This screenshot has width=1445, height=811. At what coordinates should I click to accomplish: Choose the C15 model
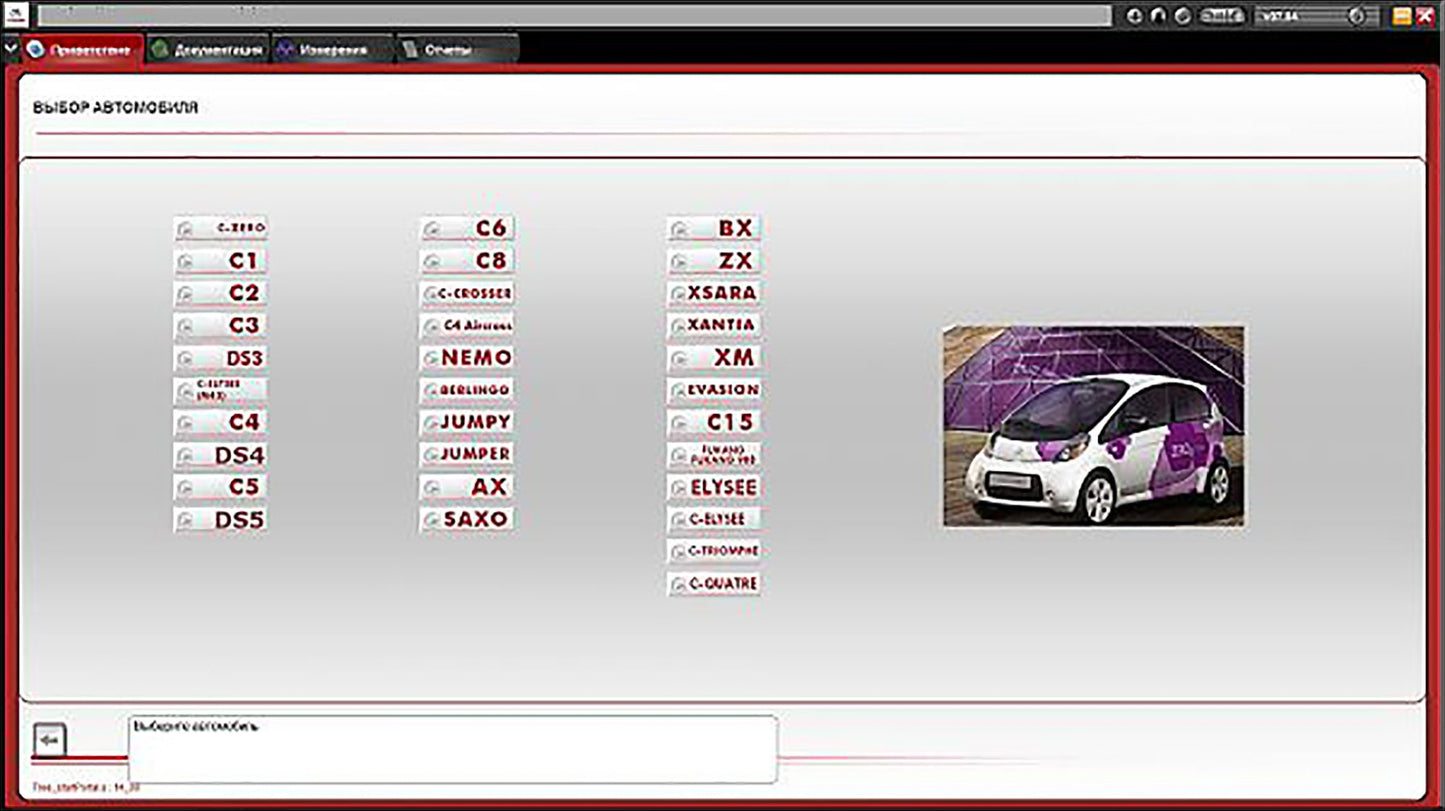(x=714, y=422)
